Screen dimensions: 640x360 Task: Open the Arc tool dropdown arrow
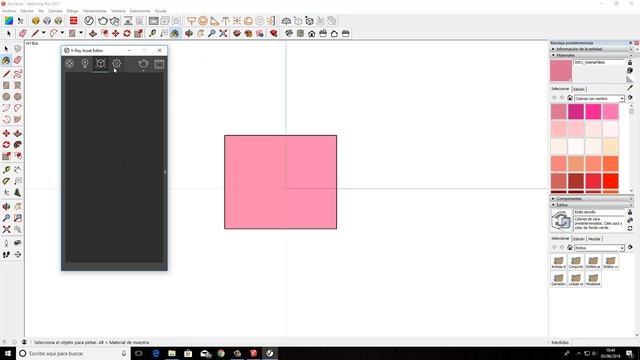(62, 33)
